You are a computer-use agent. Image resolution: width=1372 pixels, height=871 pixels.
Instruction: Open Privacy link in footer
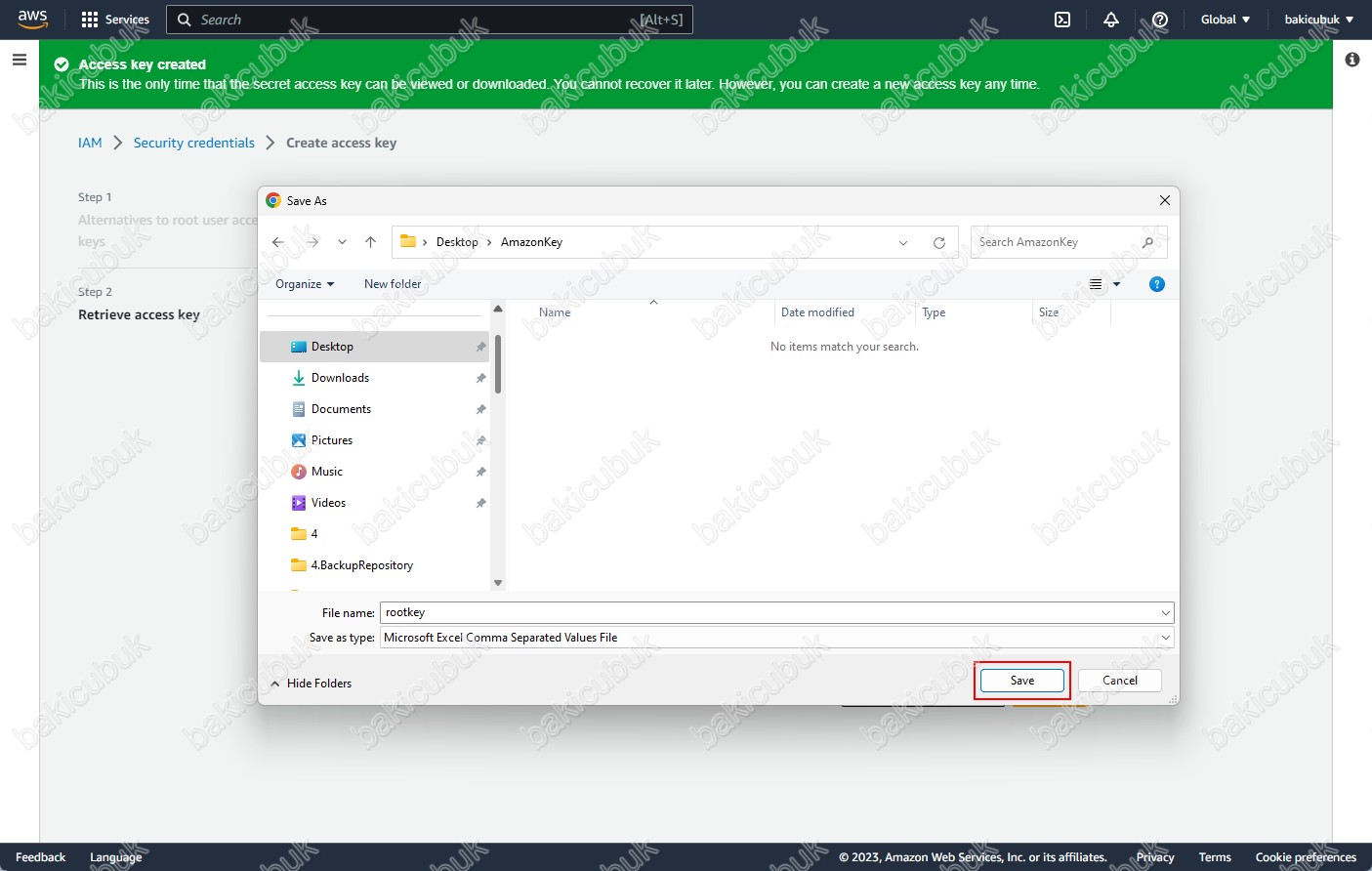[x=1155, y=857]
